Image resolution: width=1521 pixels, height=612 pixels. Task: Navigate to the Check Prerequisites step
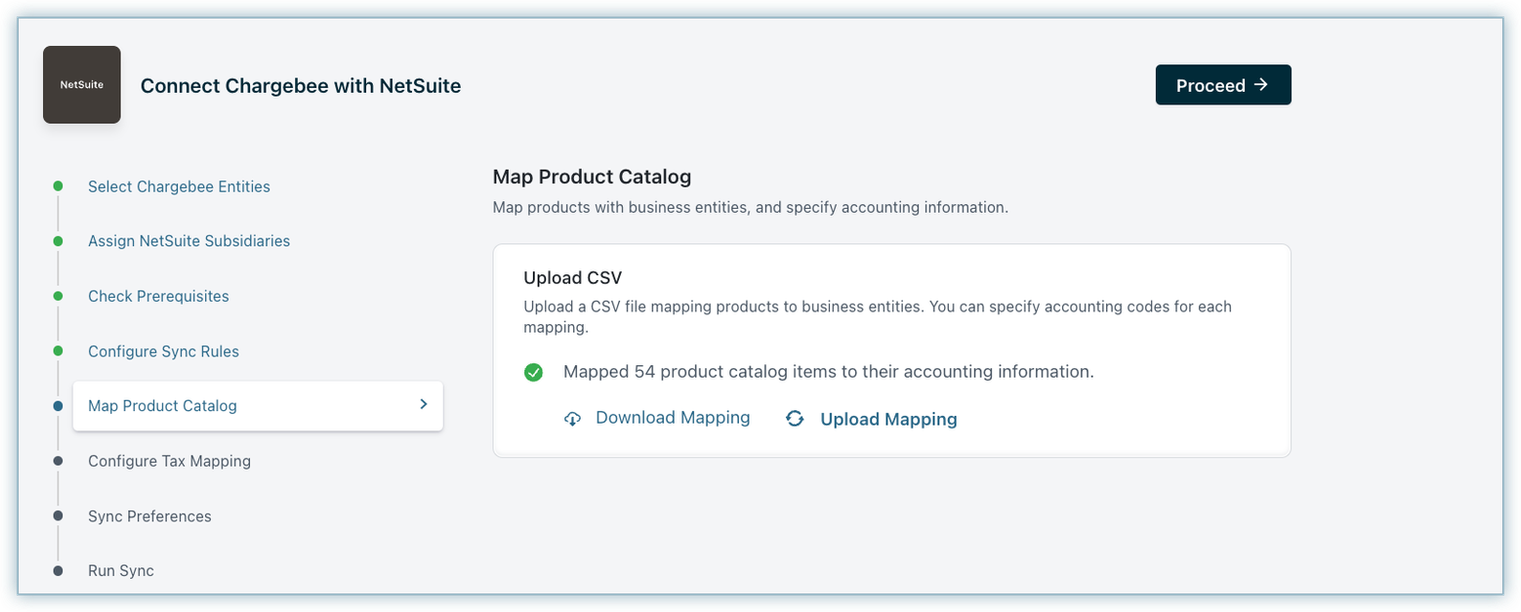pyautogui.click(x=158, y=296)
